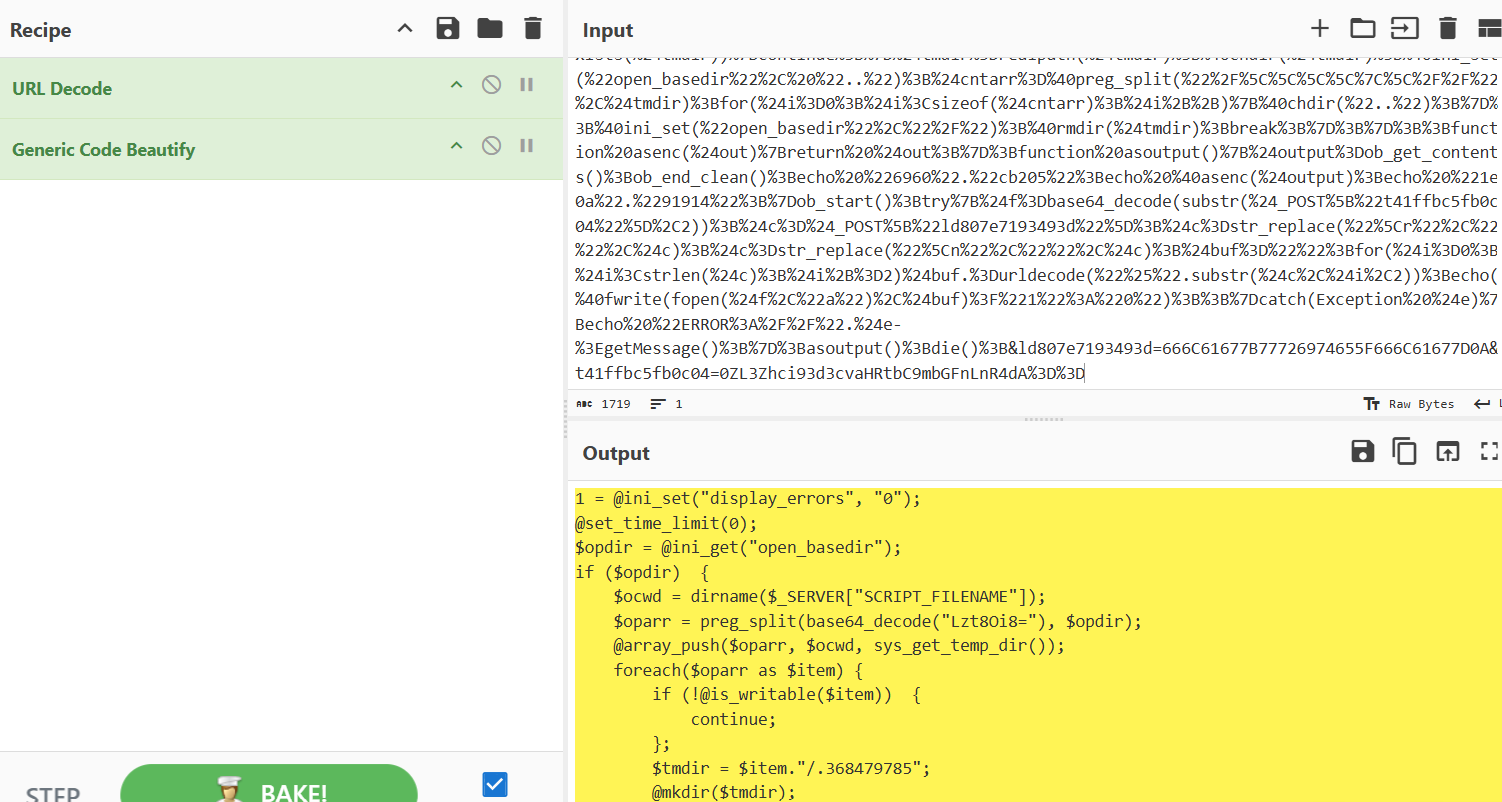Set breakpoint on URL Decode

pos(527,85)
